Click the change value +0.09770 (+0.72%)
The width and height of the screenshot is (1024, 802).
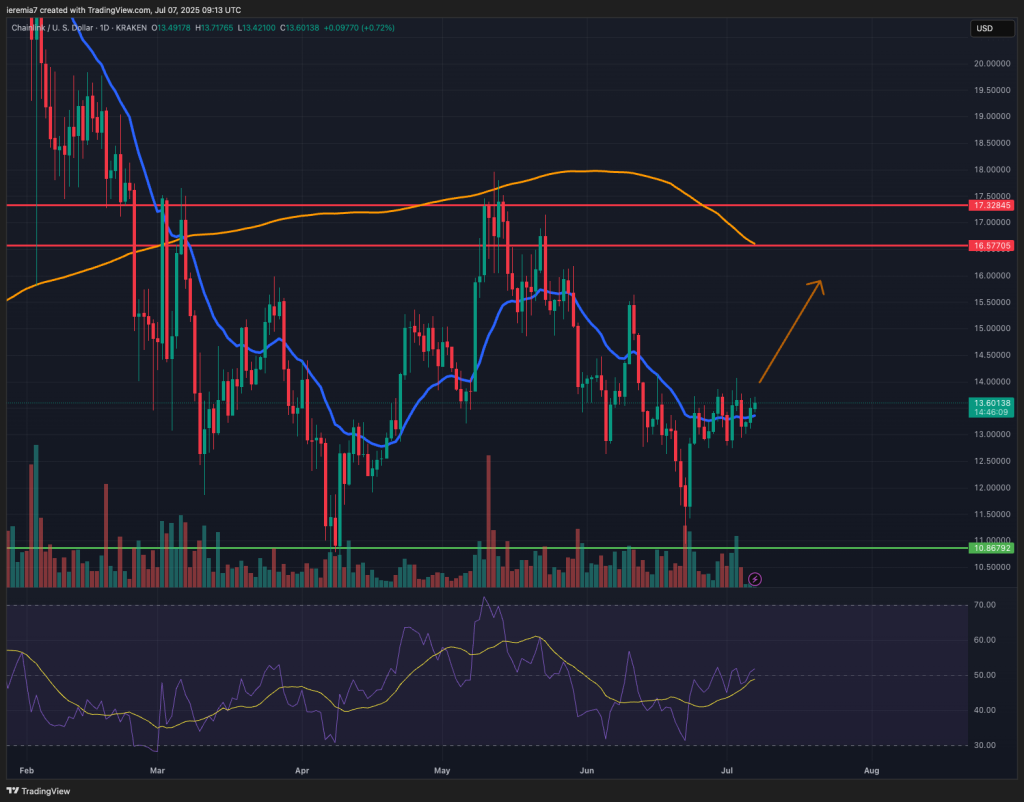coord(360,28)
